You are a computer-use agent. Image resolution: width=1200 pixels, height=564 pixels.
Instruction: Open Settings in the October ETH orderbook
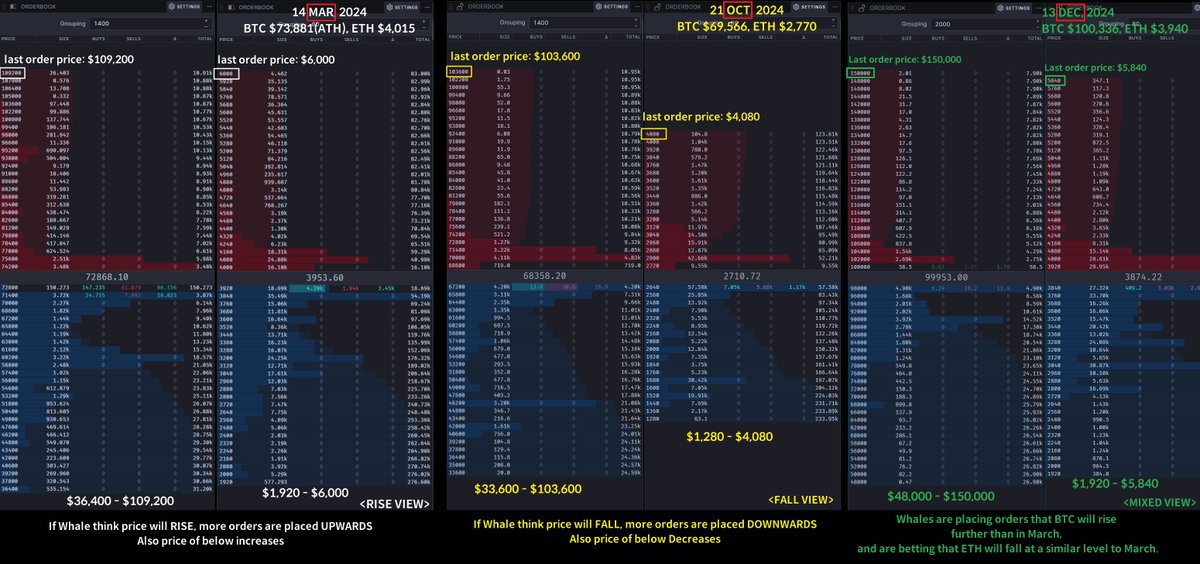point(810,7)
